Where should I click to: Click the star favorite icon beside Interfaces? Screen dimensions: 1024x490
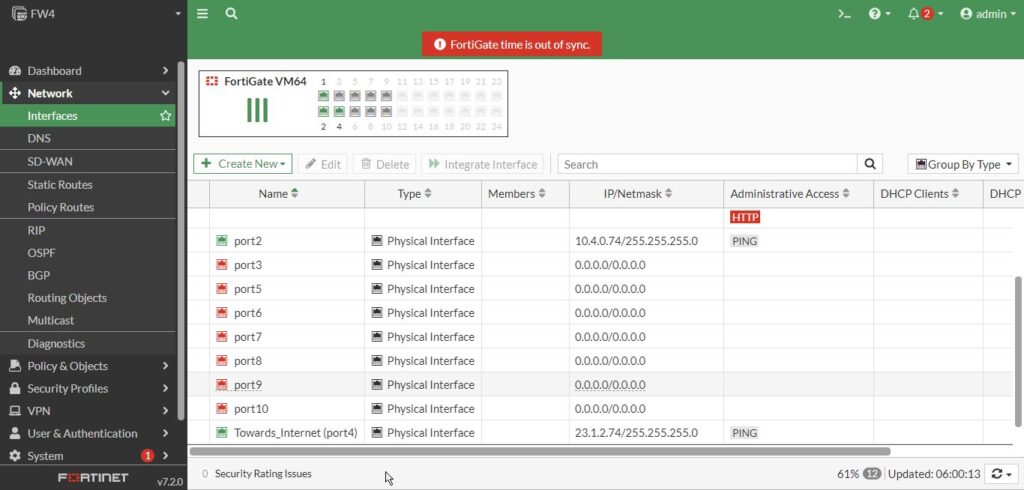(x=166, y=116)
